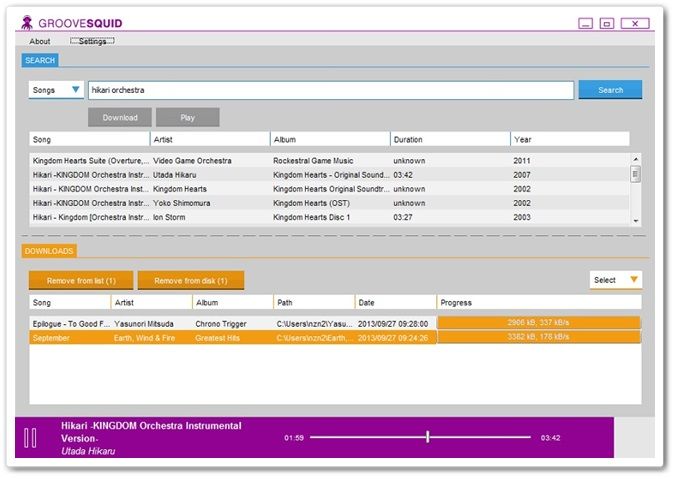Click the Rockestral Game Music album cell
Screen dimensions: 676x479
[313, 160]
